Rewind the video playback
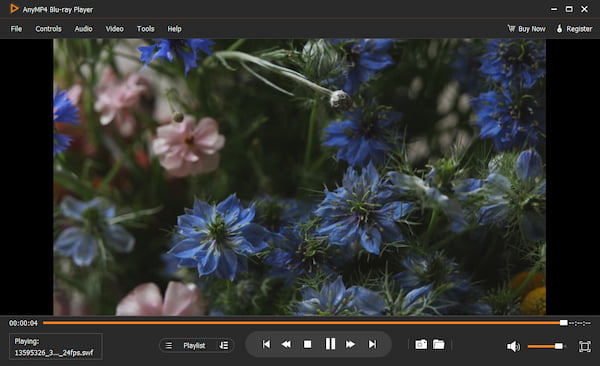Viewport: 600px width, 366px height. 286,344
